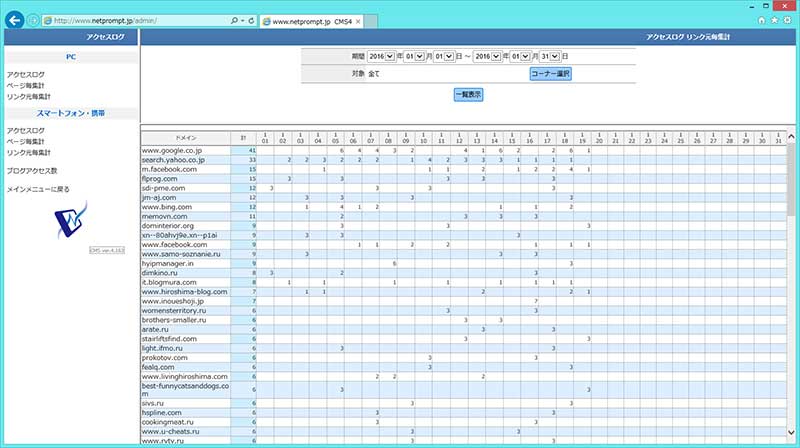Click the table scrollbar down arrow

tap(791, 433)
